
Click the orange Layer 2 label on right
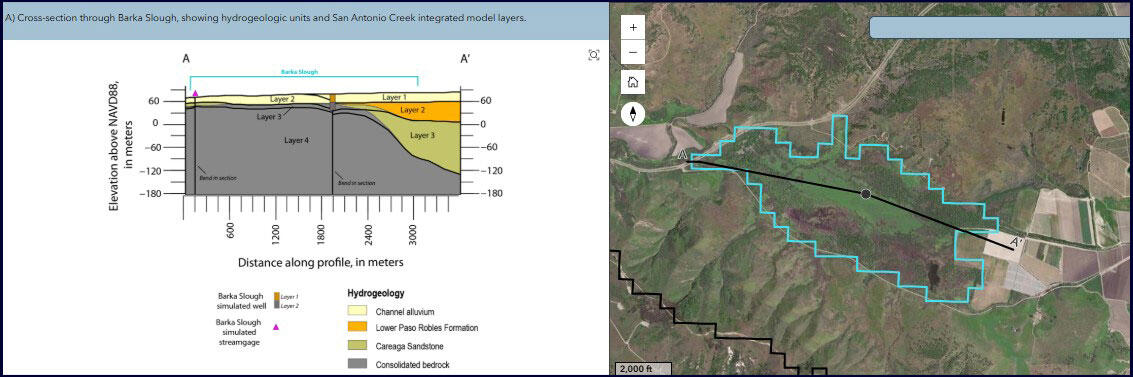413,110
